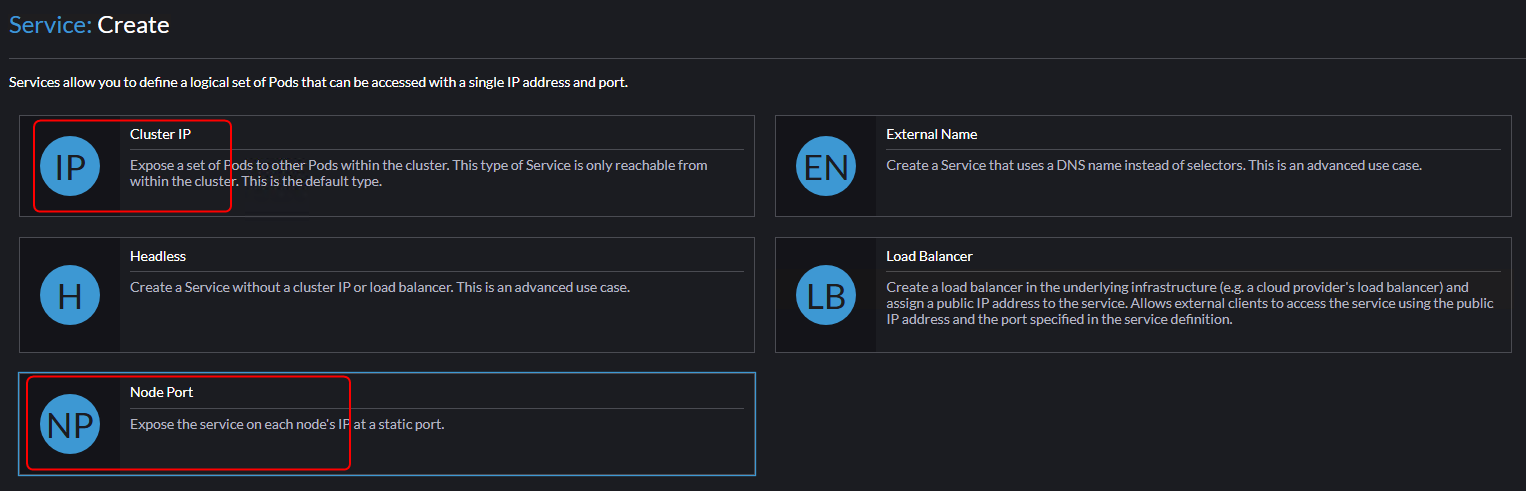Click the Load Balancer public IP description
1526x491 pixels.
pos(1190,303)
